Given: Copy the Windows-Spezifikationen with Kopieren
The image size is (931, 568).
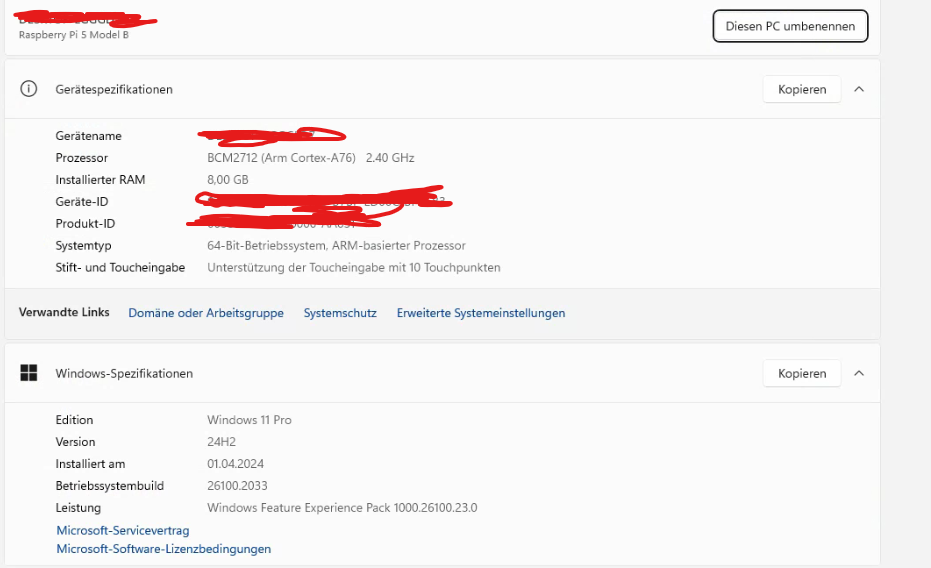Looking at the screenshot, I should (802, 373).
